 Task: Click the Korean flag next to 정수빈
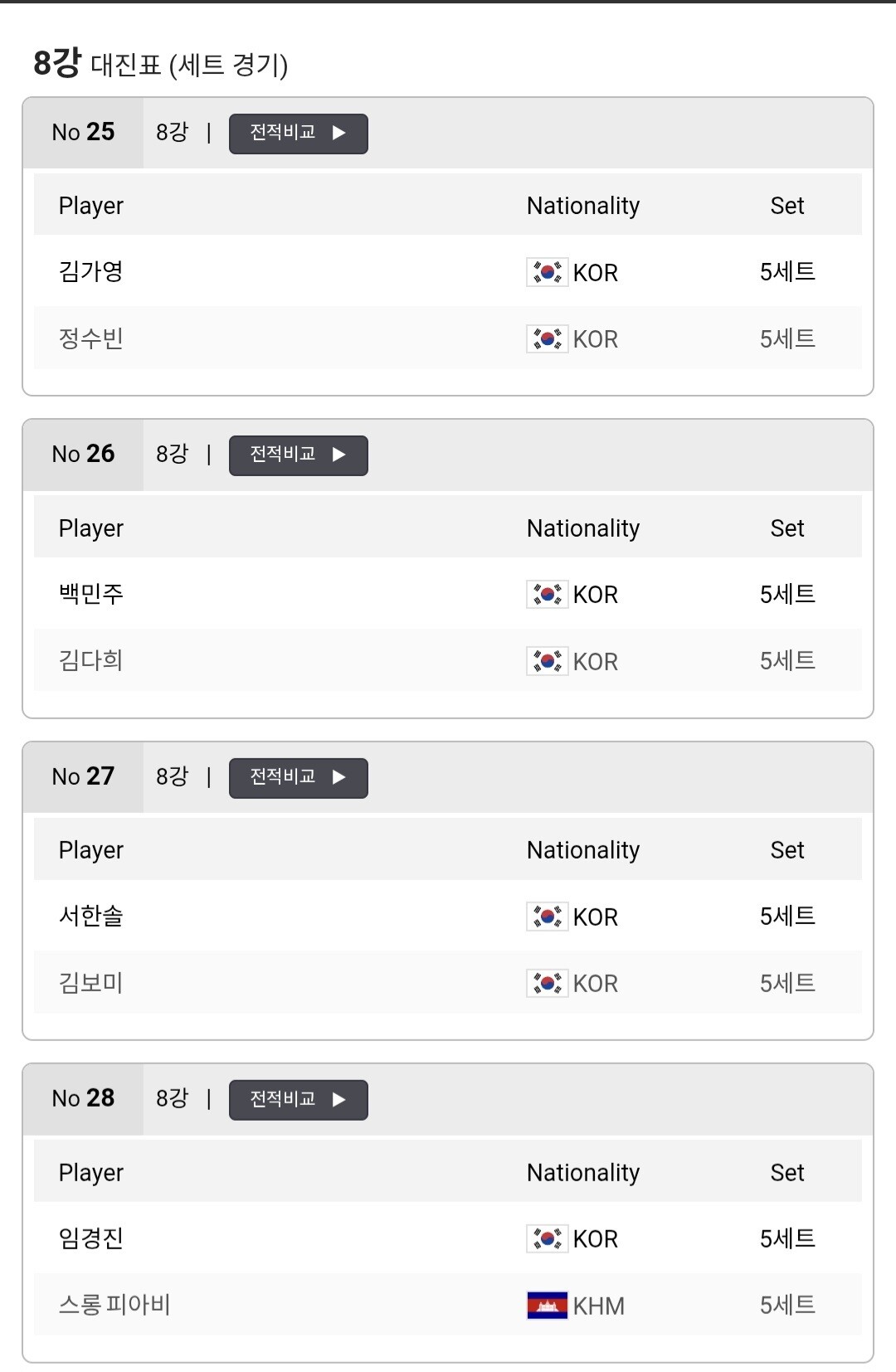(x=547, y=338)
